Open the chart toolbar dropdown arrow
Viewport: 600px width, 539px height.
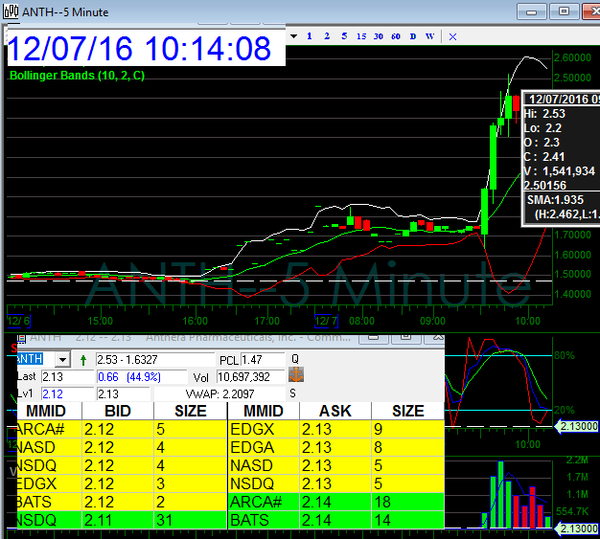[x=293, y=36]
